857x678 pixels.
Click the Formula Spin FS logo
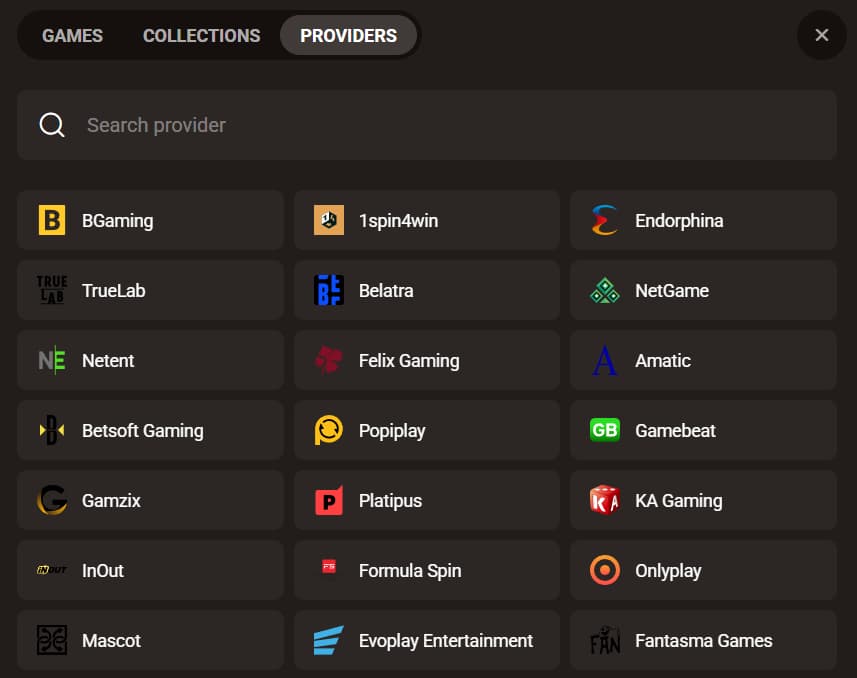[x=328, y=567]
